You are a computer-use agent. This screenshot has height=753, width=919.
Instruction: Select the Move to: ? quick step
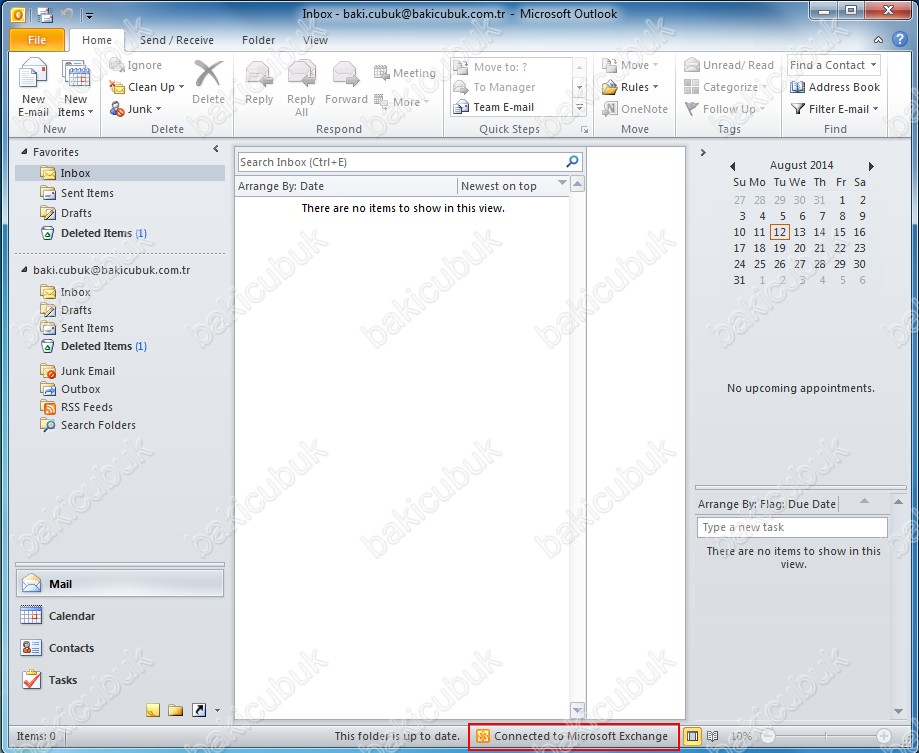511,67
